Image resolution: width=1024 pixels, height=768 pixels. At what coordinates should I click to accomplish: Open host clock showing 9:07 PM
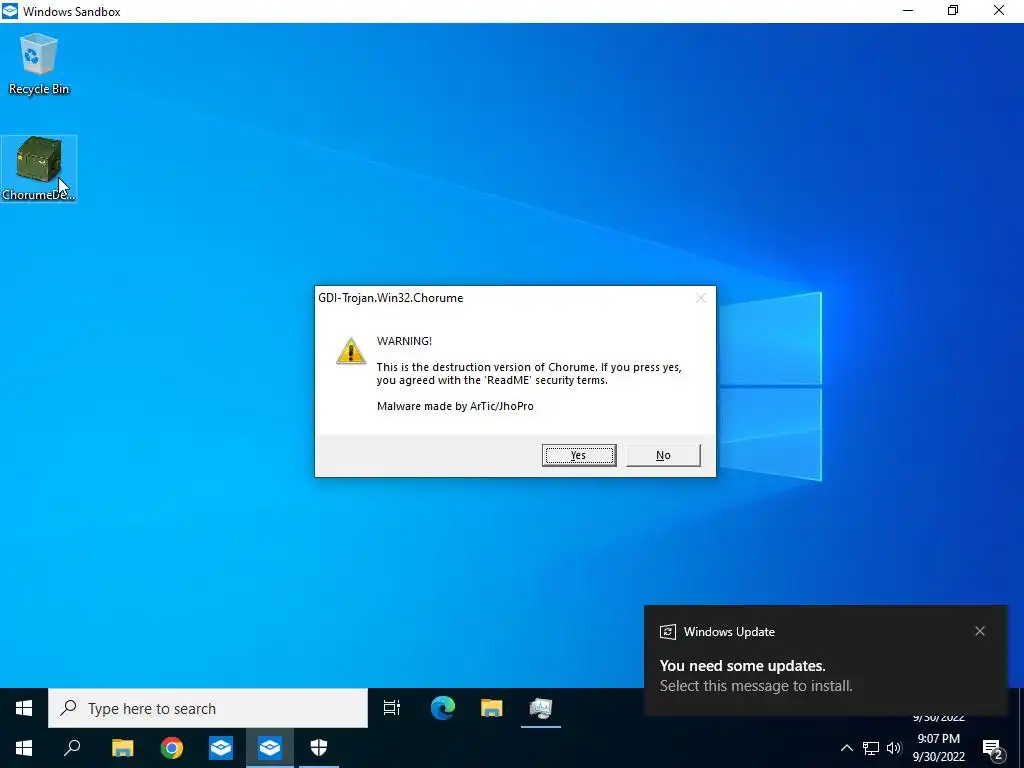[x=938, y=748]
